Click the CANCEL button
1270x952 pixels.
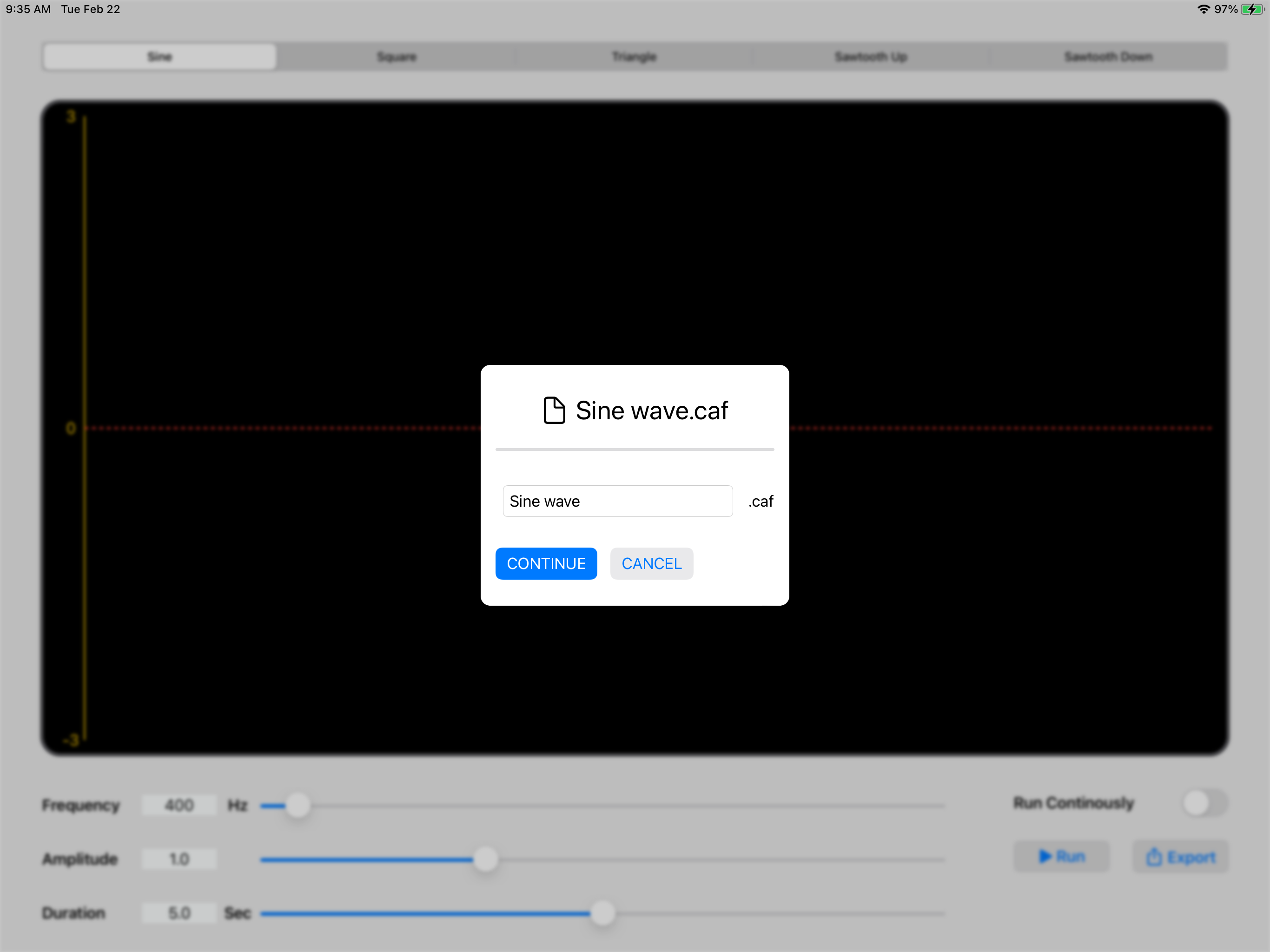click(x=651, y=564)
